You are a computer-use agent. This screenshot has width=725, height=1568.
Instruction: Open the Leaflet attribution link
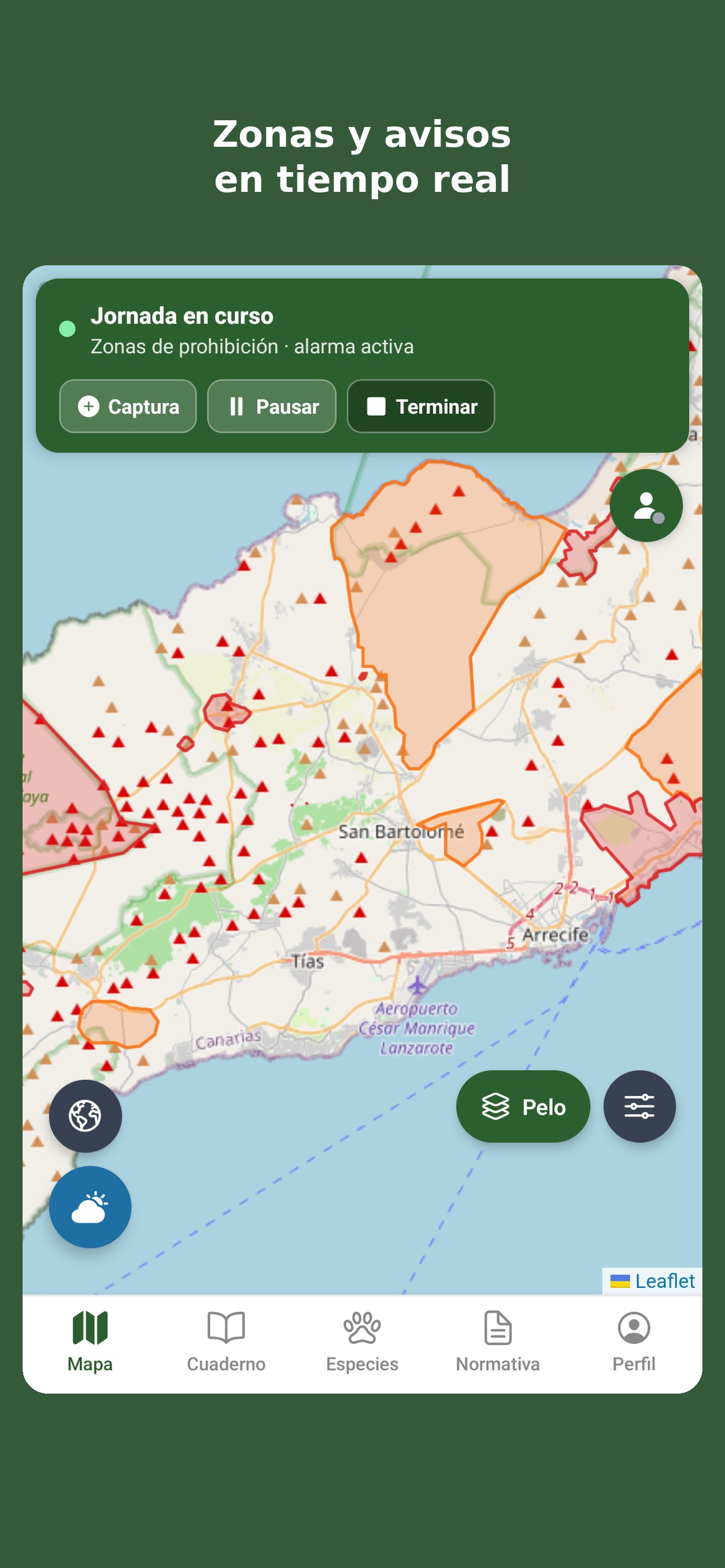pos(665,1281)
